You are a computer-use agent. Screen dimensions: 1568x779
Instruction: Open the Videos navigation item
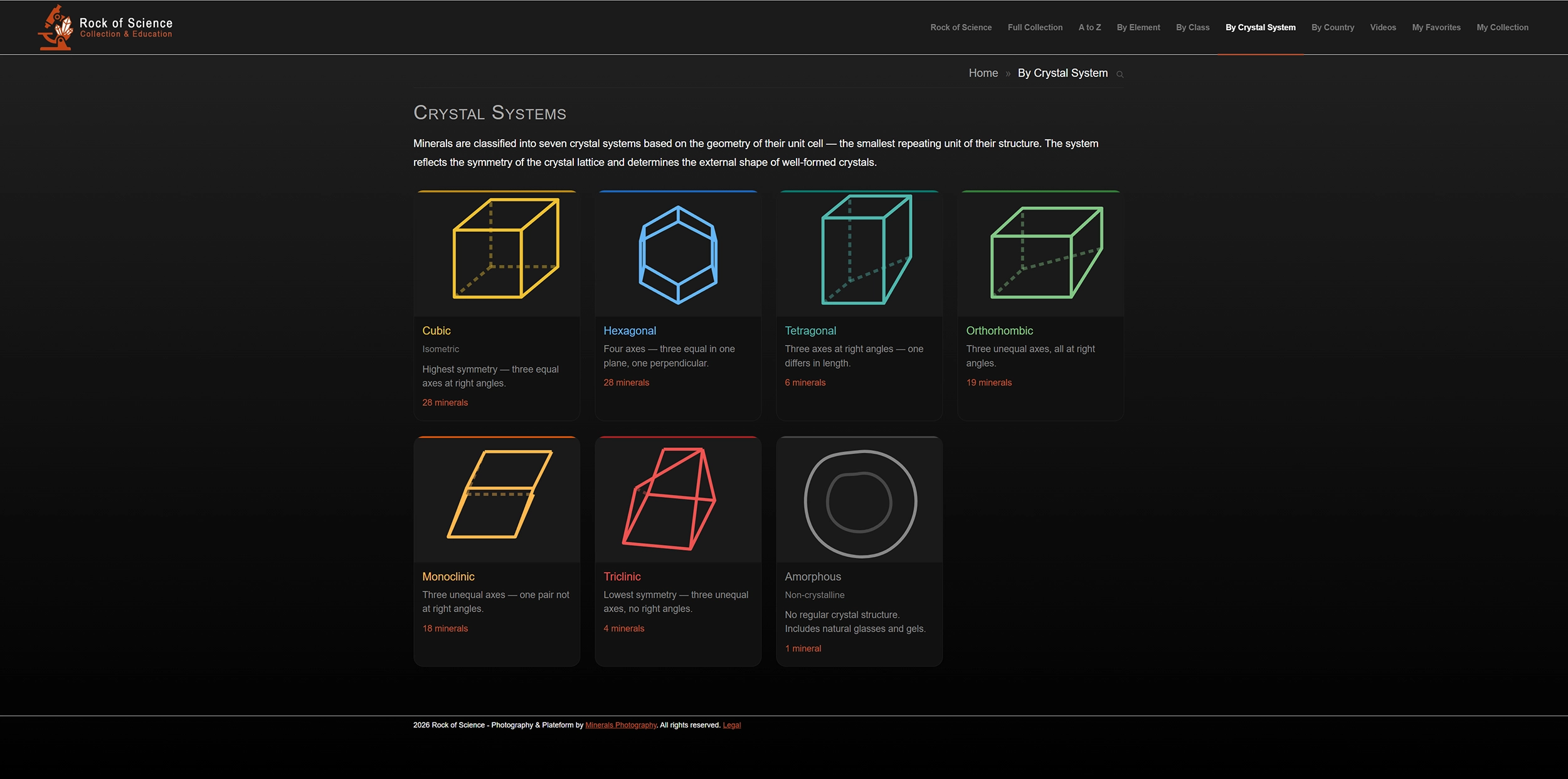pyautogui.click(x=1383, y=28)
